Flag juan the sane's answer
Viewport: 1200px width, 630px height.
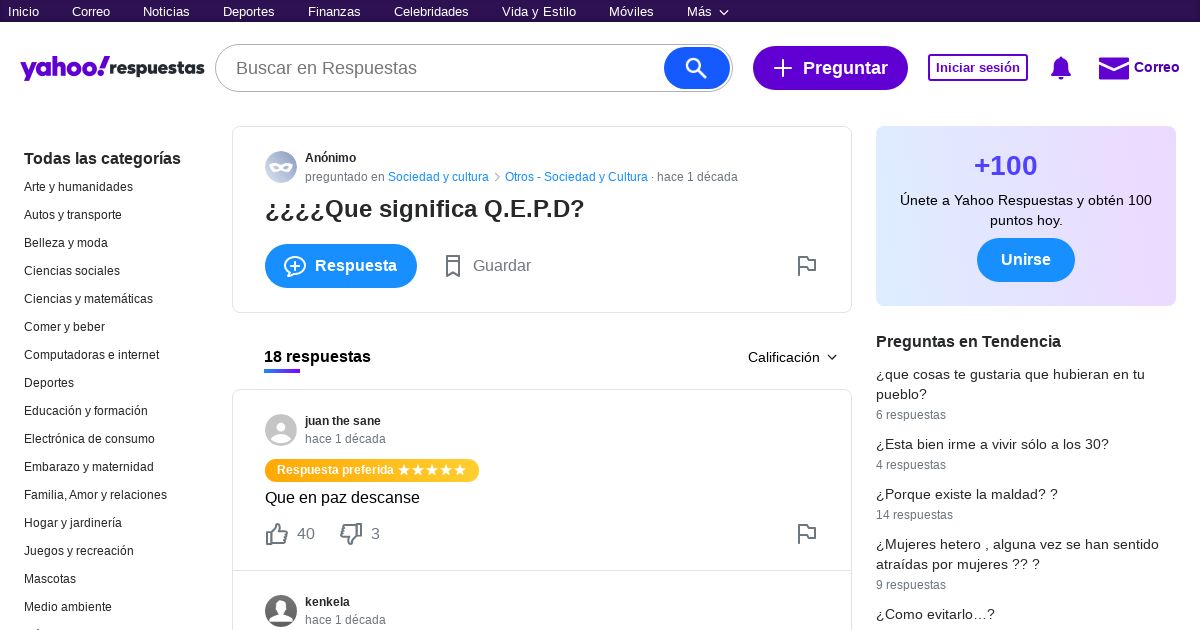coord(807,534)
